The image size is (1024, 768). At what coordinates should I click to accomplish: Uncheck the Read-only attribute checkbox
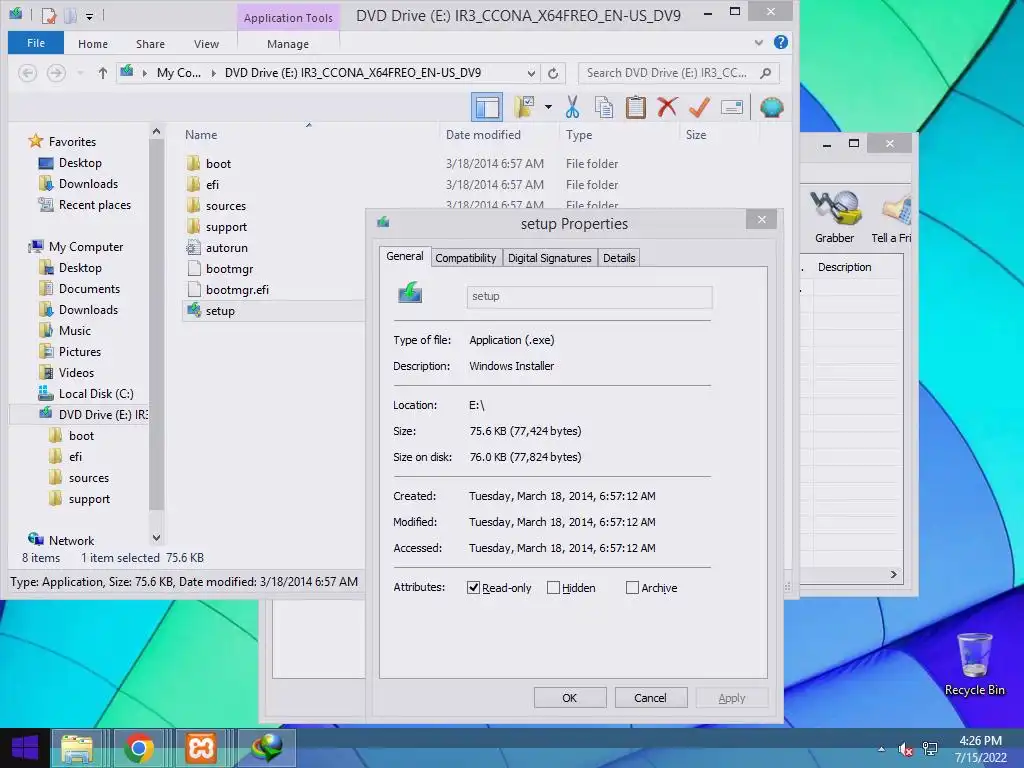[473, 588]
